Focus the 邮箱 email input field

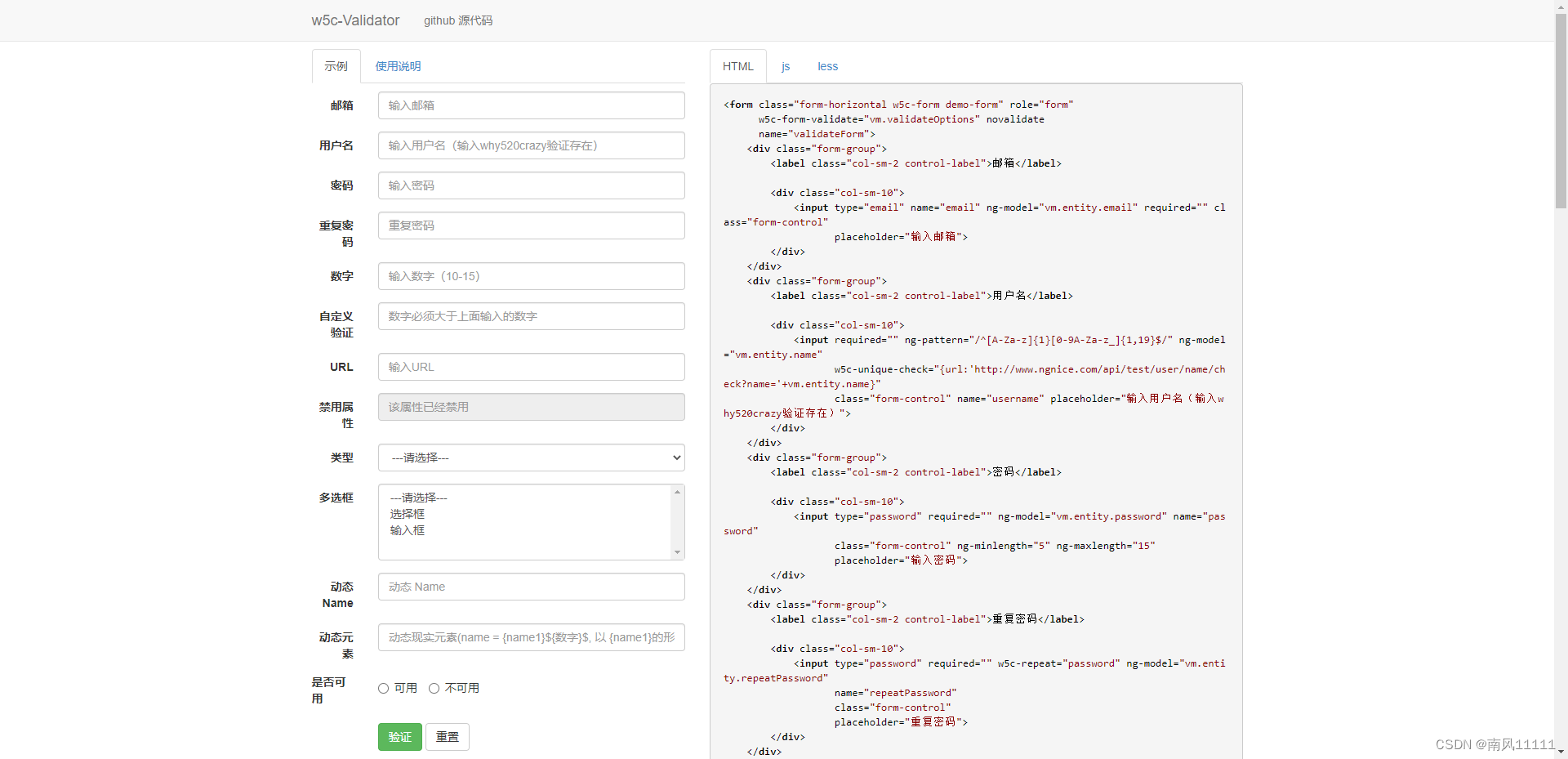531,105
